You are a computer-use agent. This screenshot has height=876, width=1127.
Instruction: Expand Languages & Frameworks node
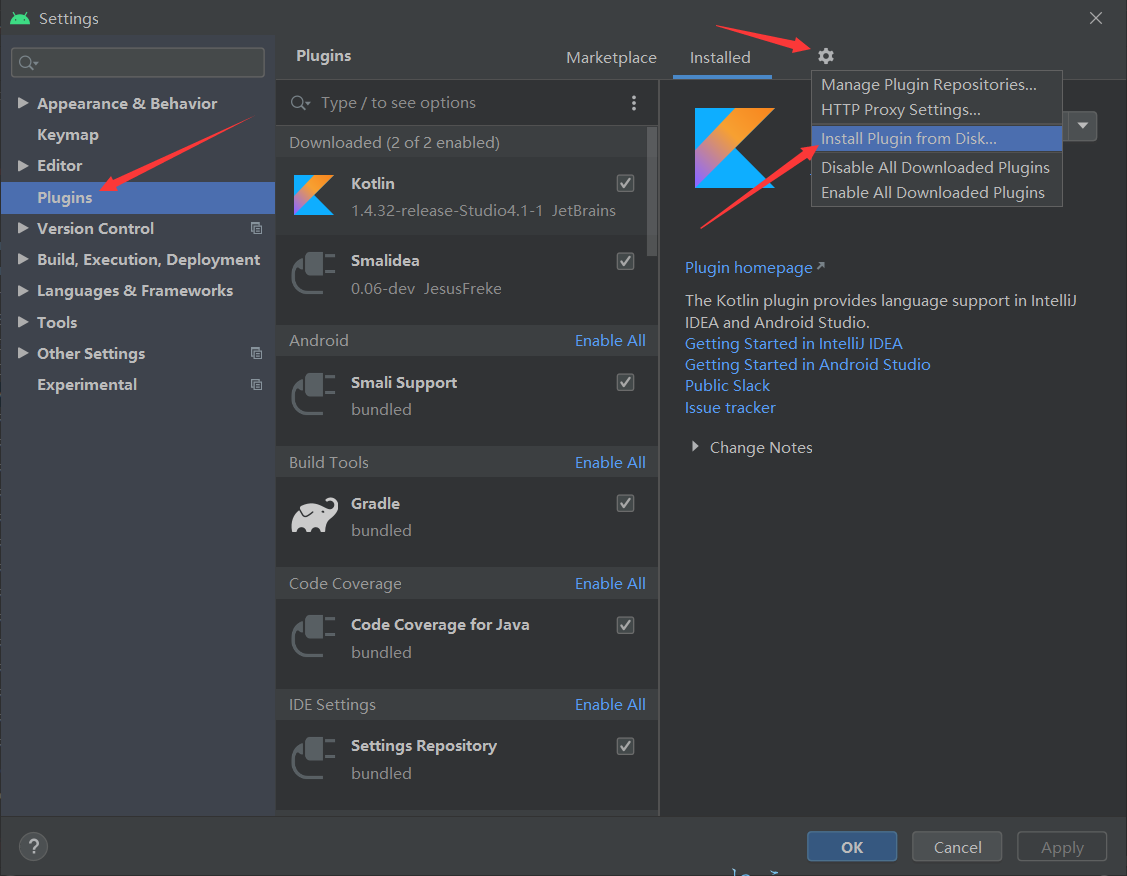[23, 290]
